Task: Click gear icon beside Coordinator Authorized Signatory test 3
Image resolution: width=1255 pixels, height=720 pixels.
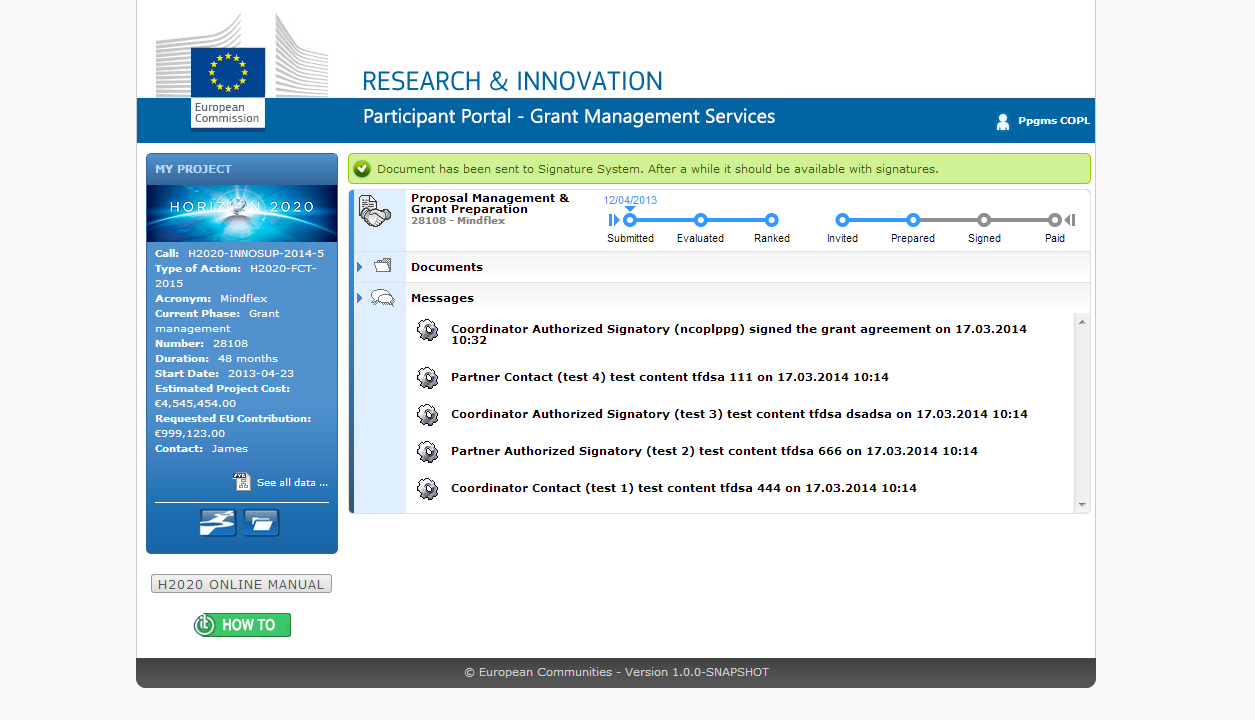Action: [428, 414]
